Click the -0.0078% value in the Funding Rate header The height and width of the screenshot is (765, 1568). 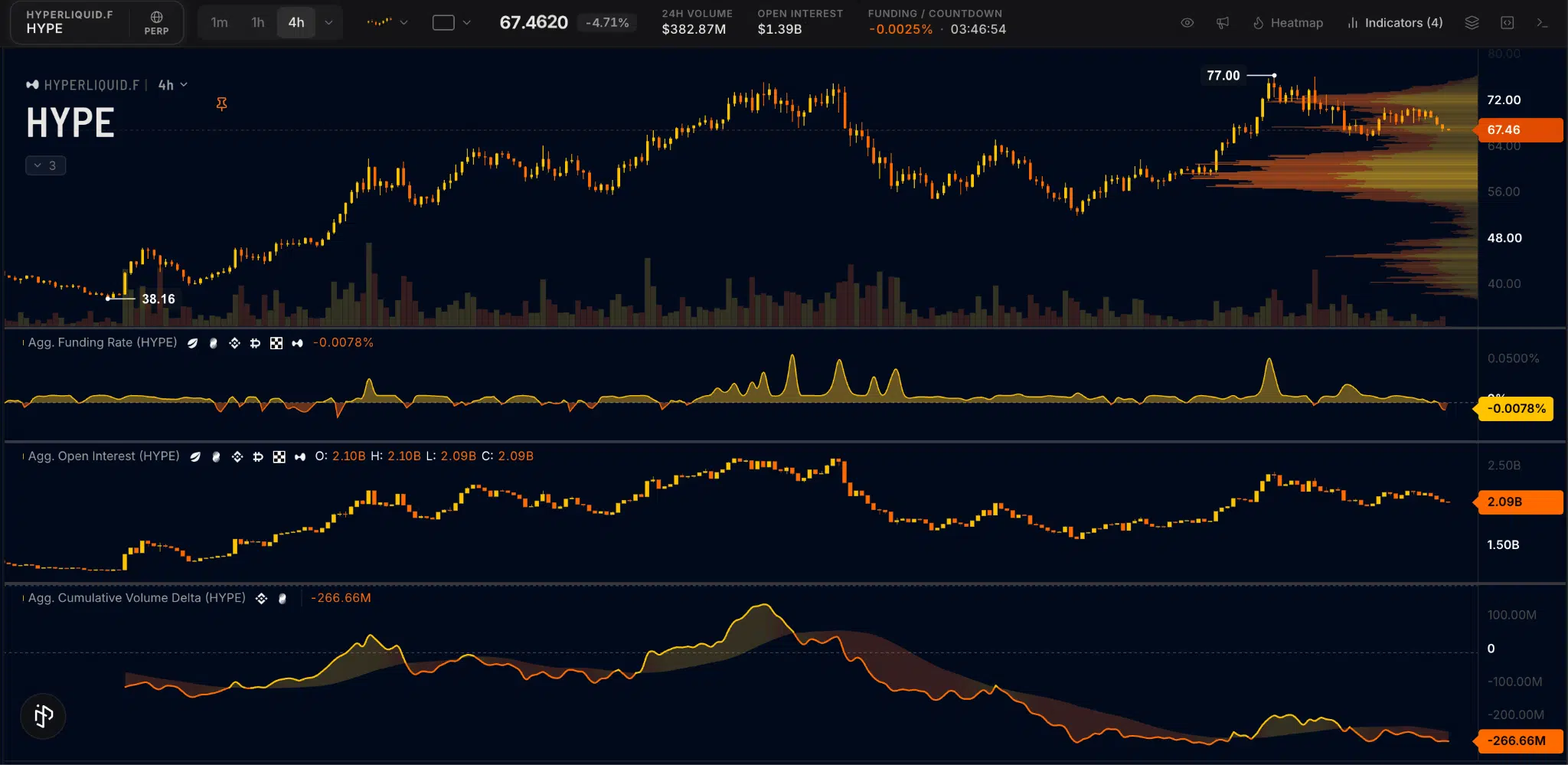tap(343, 342)
